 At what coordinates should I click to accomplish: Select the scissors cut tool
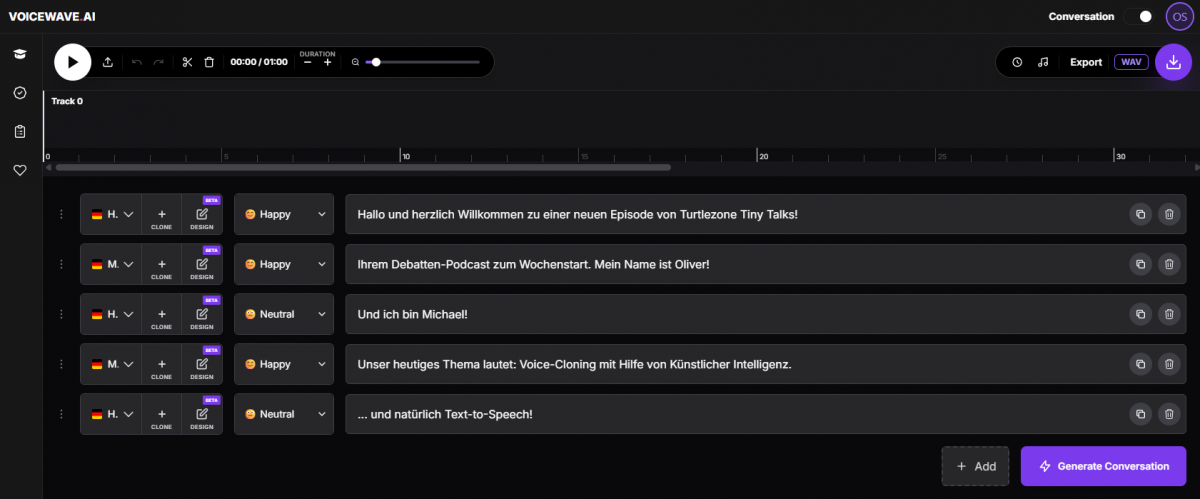pos(187,62)
